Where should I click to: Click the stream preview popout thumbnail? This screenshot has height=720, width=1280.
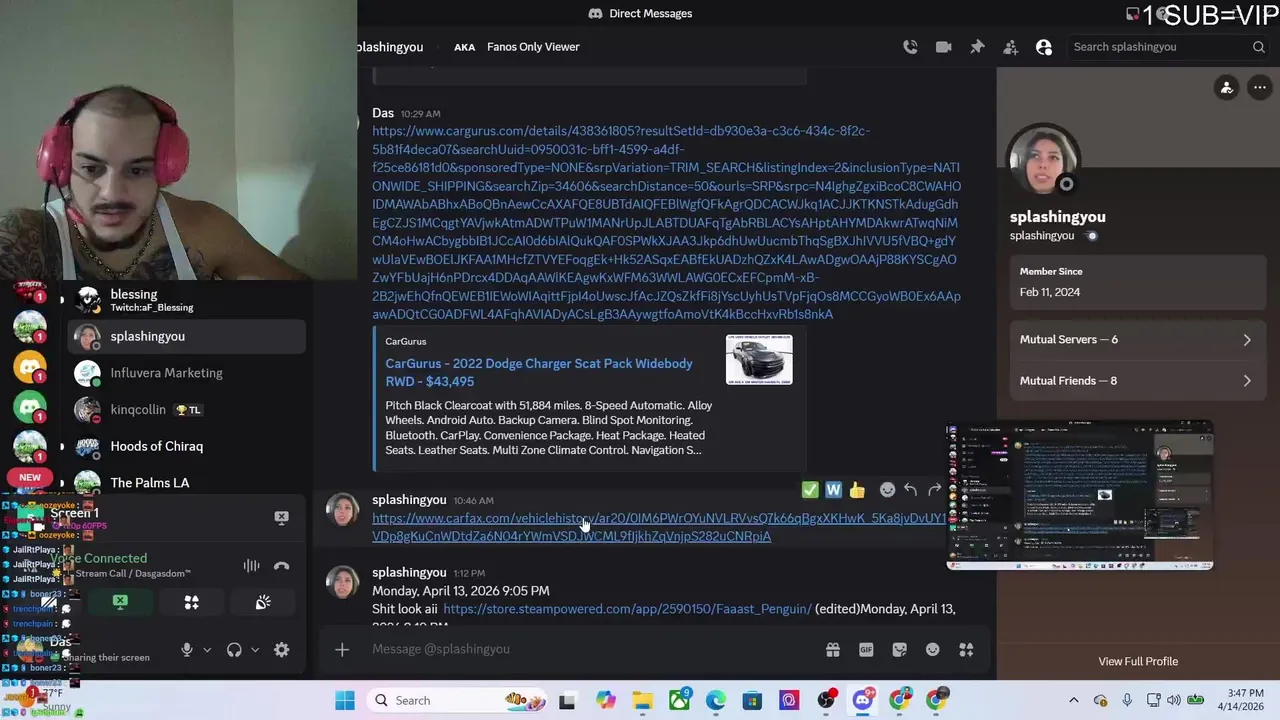[x=1080, y=497]
